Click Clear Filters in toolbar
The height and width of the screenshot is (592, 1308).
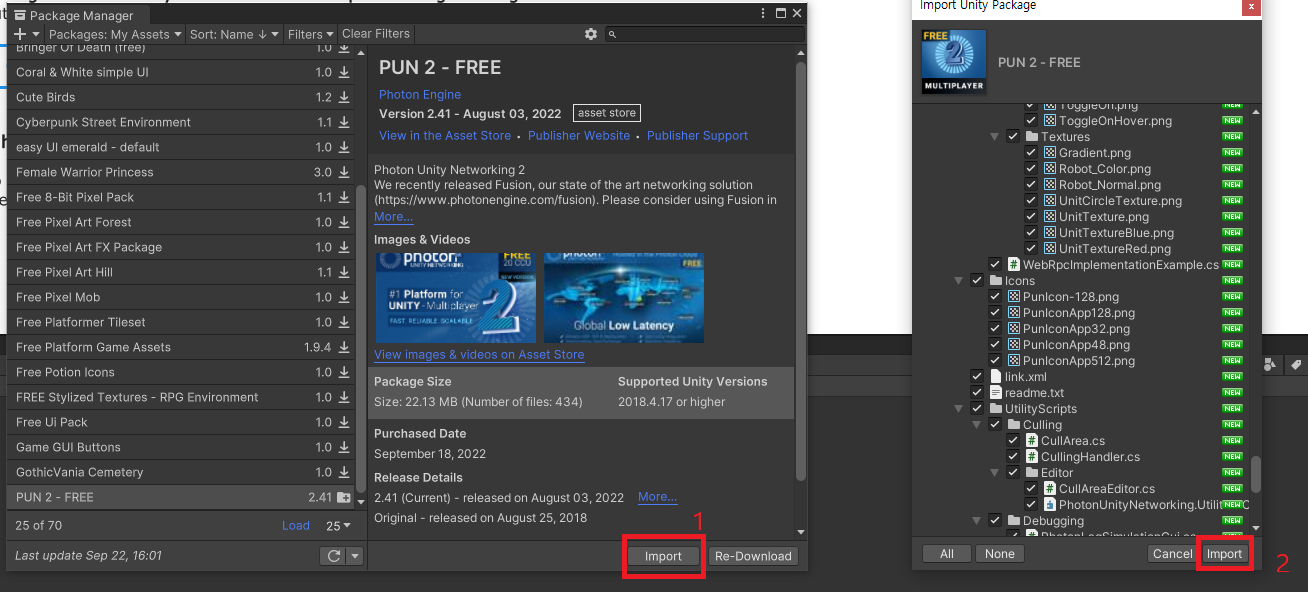(376, 34)
